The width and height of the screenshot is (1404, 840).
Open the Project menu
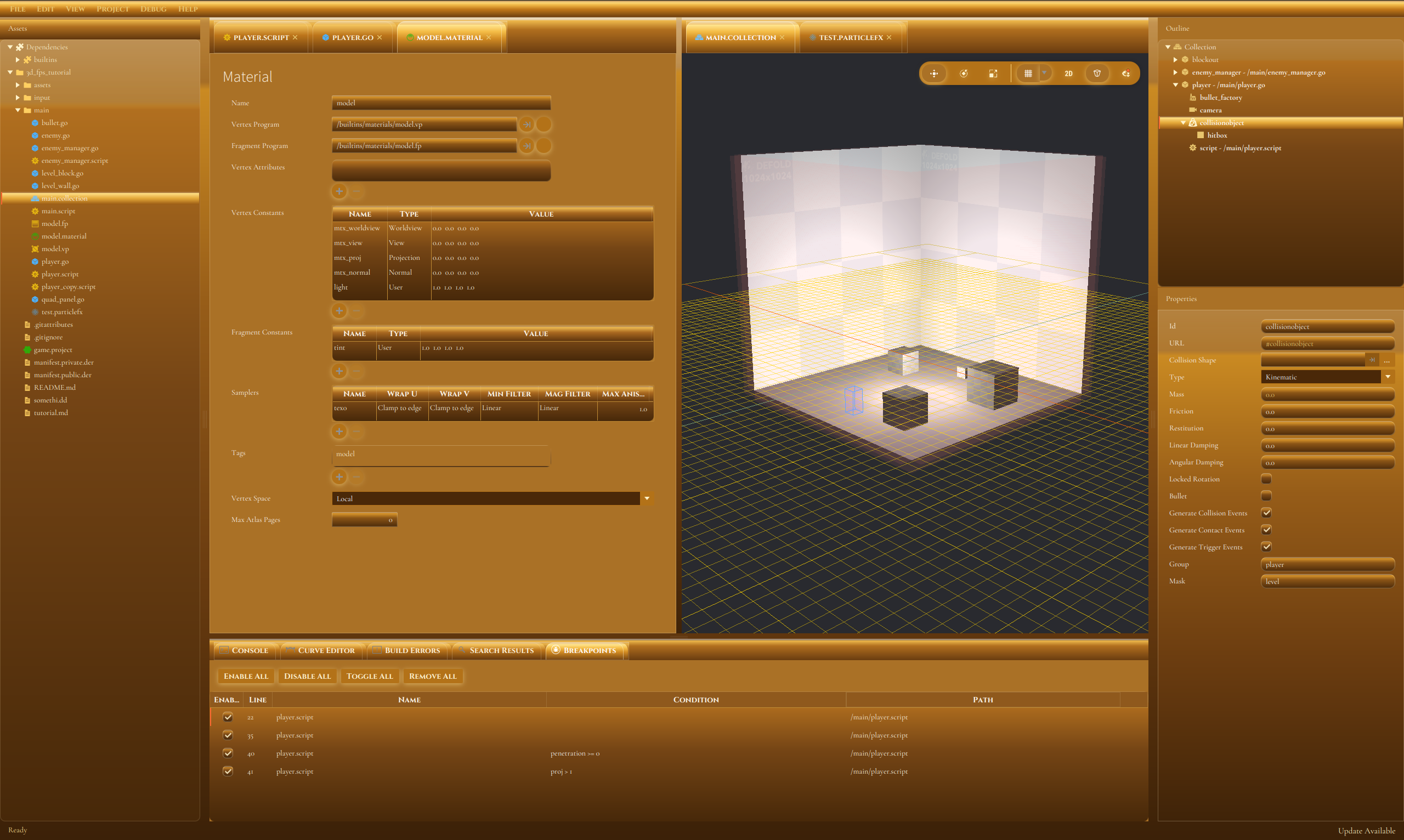pos(112,8)
